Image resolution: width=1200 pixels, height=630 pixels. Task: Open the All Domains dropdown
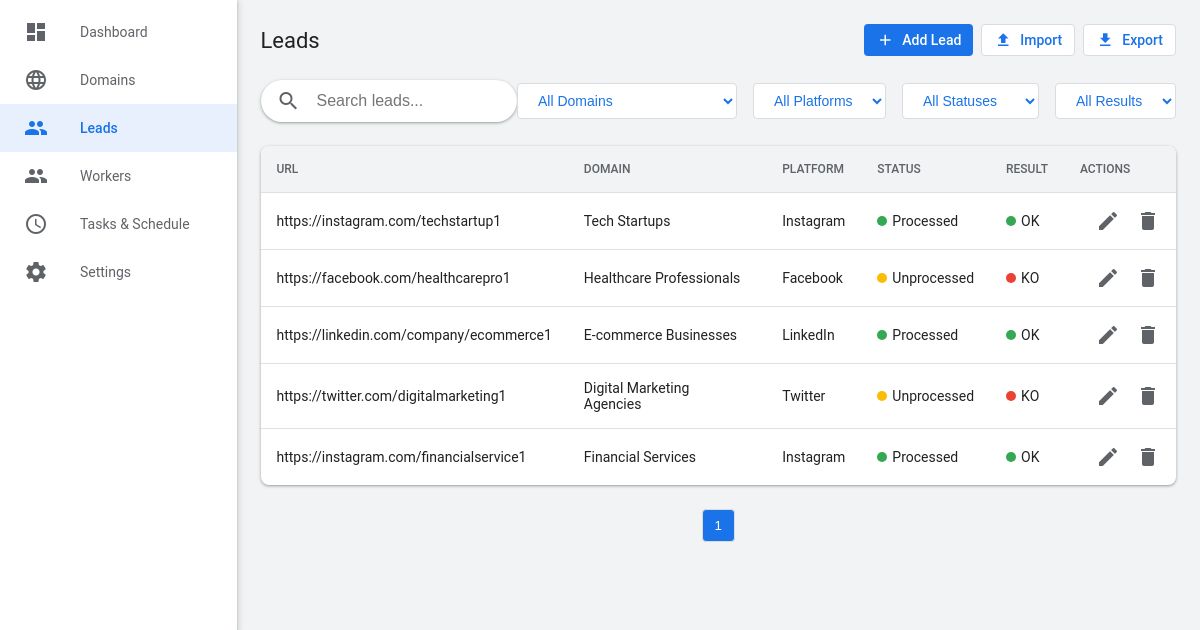[x=627, y=101]
